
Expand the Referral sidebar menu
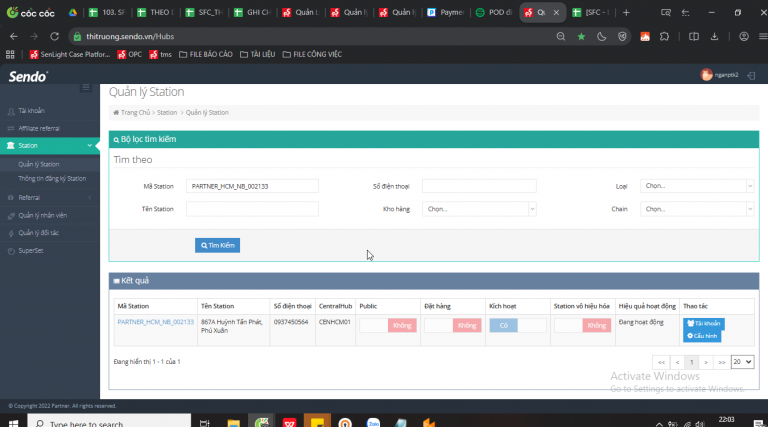(x=49, y=198)
